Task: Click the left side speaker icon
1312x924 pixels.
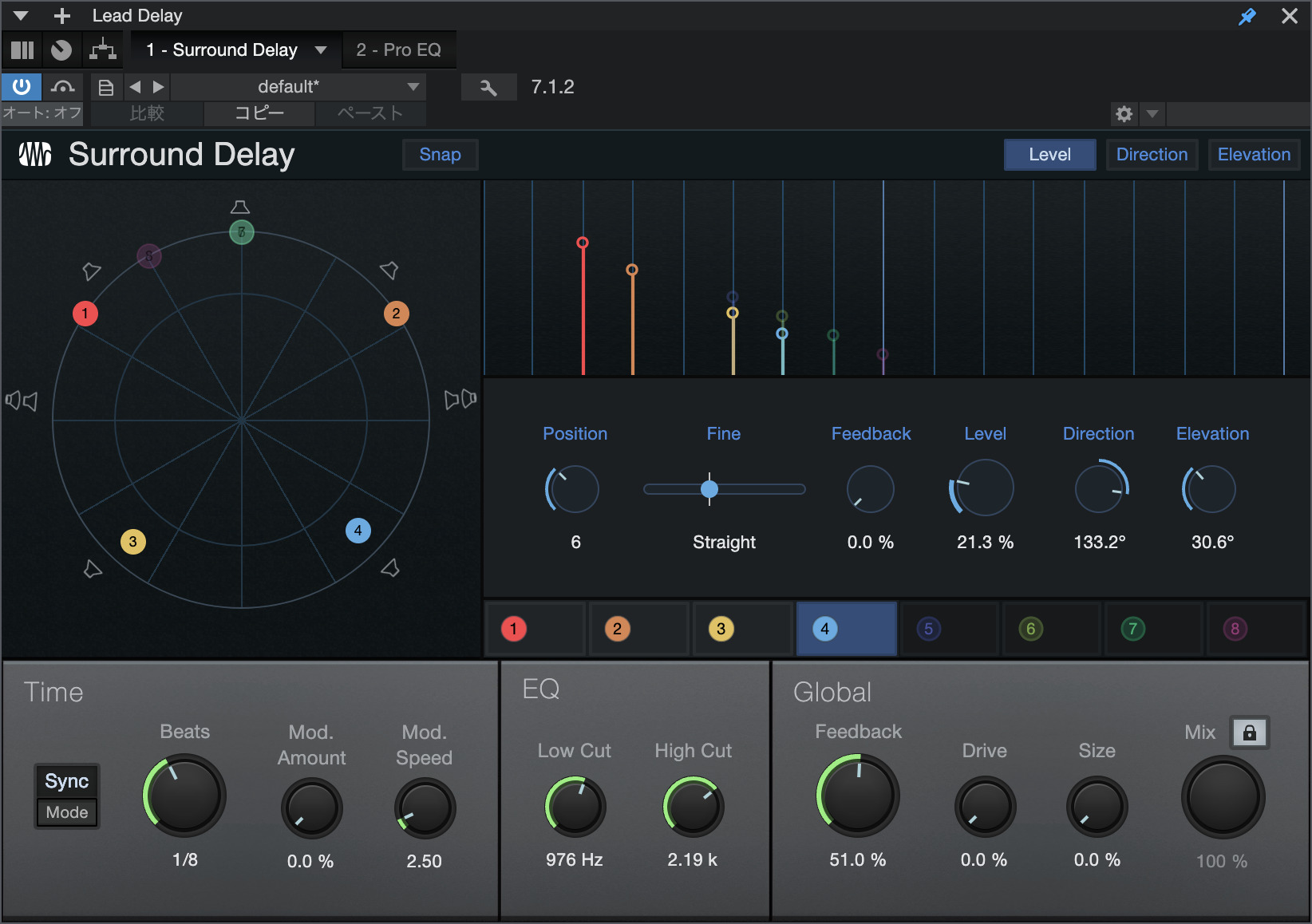Action: pos(22,401)
